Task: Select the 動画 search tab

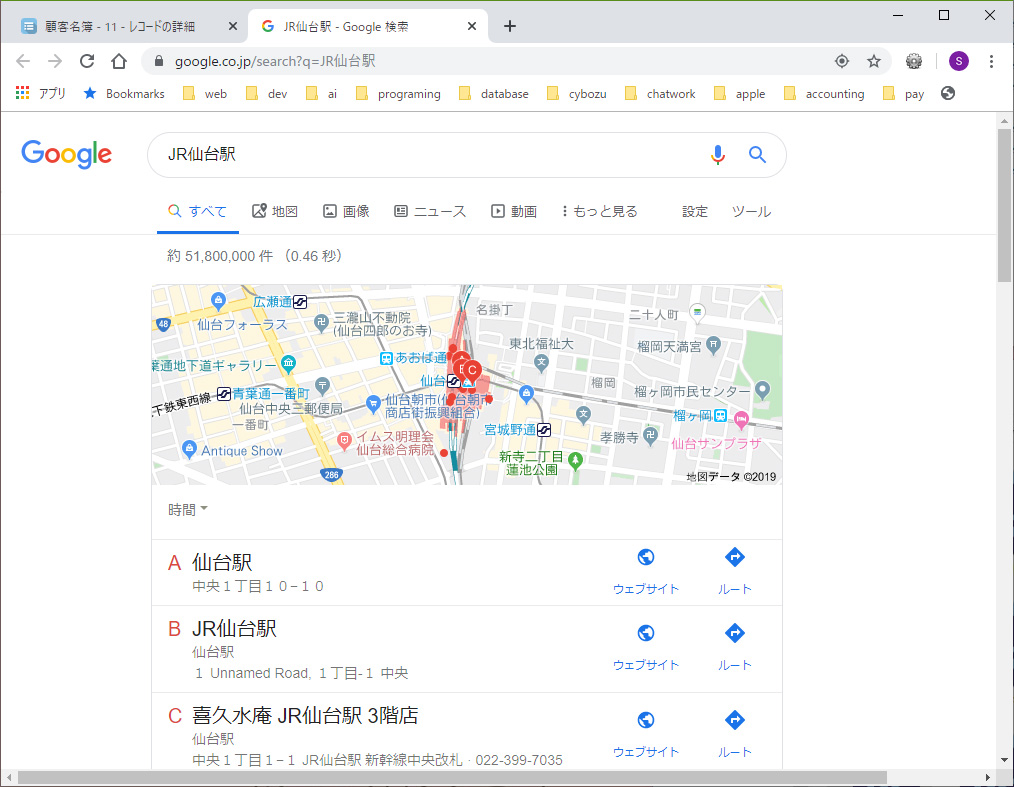Action: point(514,211)
